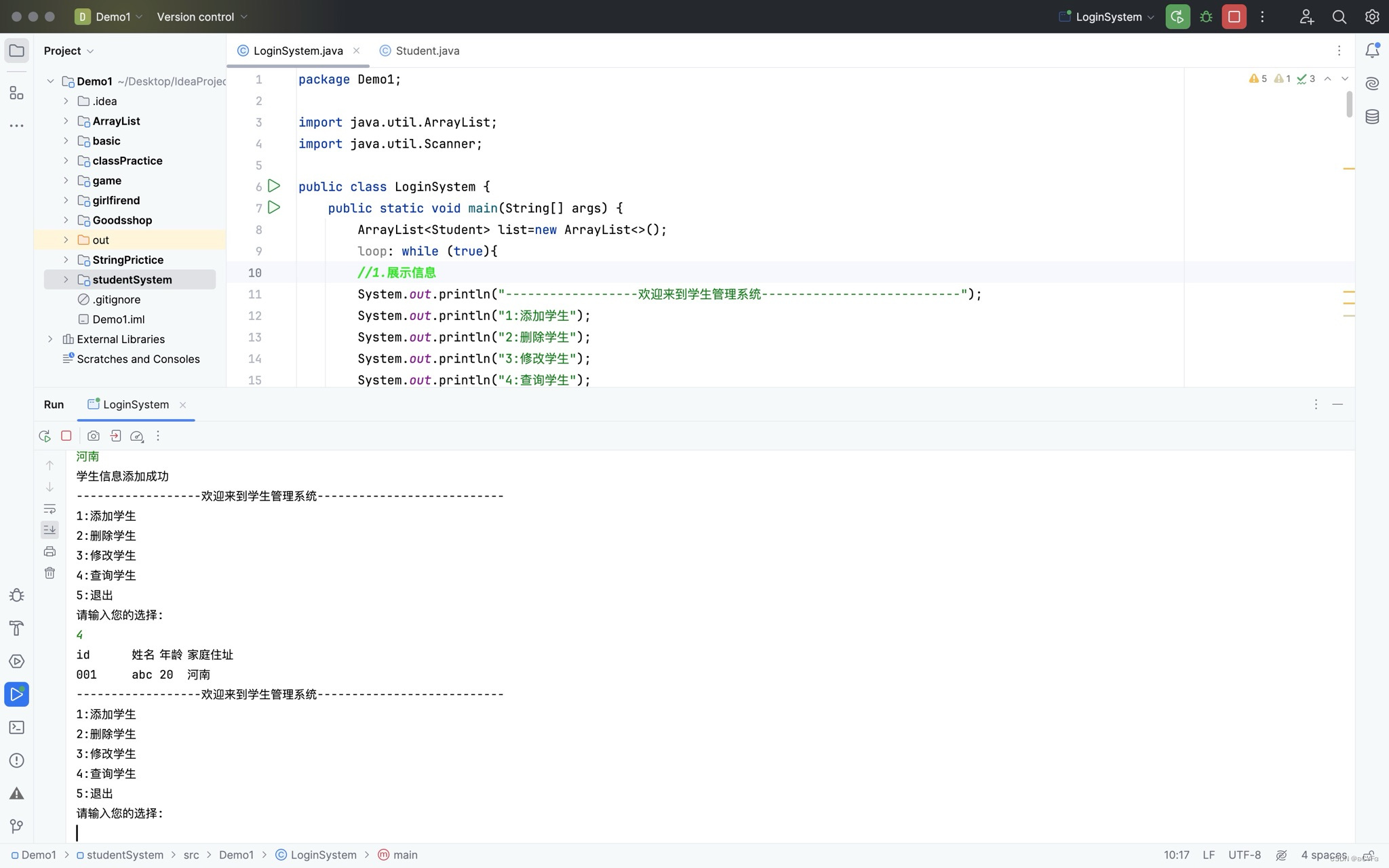Open the Database tool window

(1372, 117)
